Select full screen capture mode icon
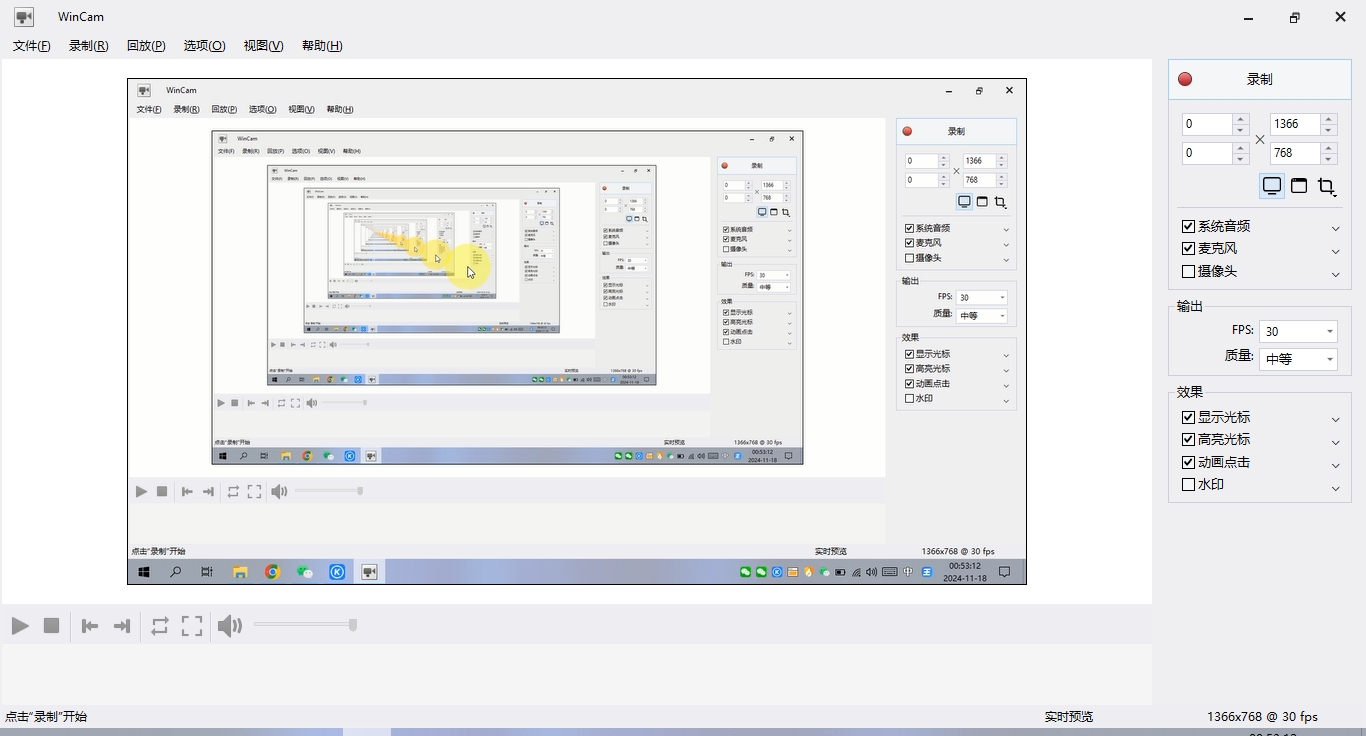The height and width of the screenshot is (736, 1366). (x=1272, y=186)
